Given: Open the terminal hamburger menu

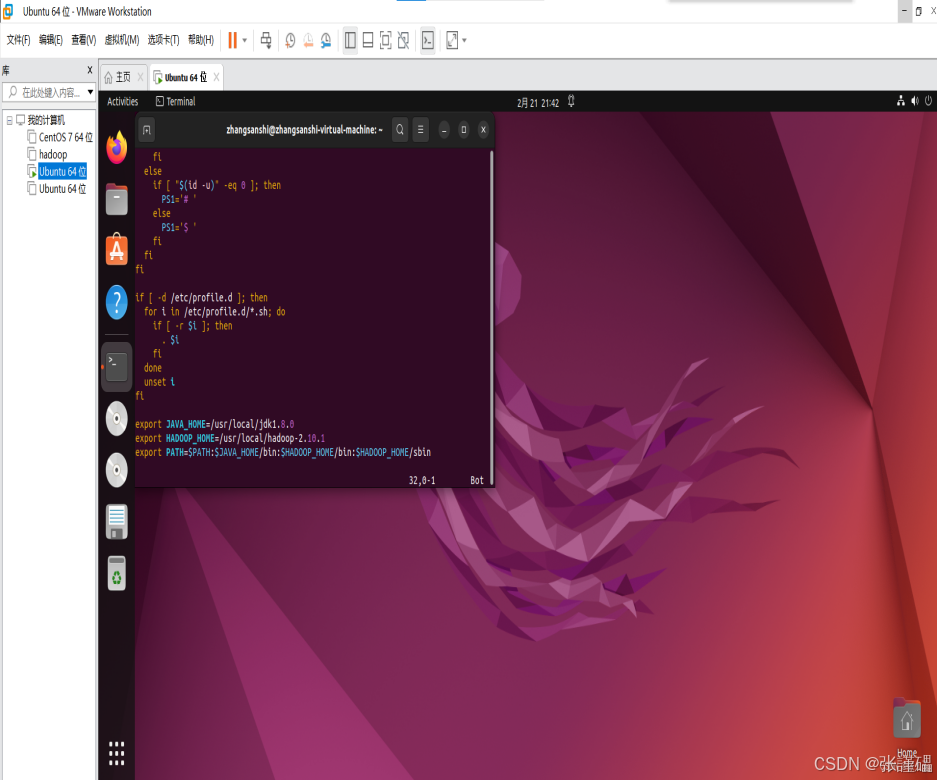Looking at the screenshot, I should pos(421,130).
